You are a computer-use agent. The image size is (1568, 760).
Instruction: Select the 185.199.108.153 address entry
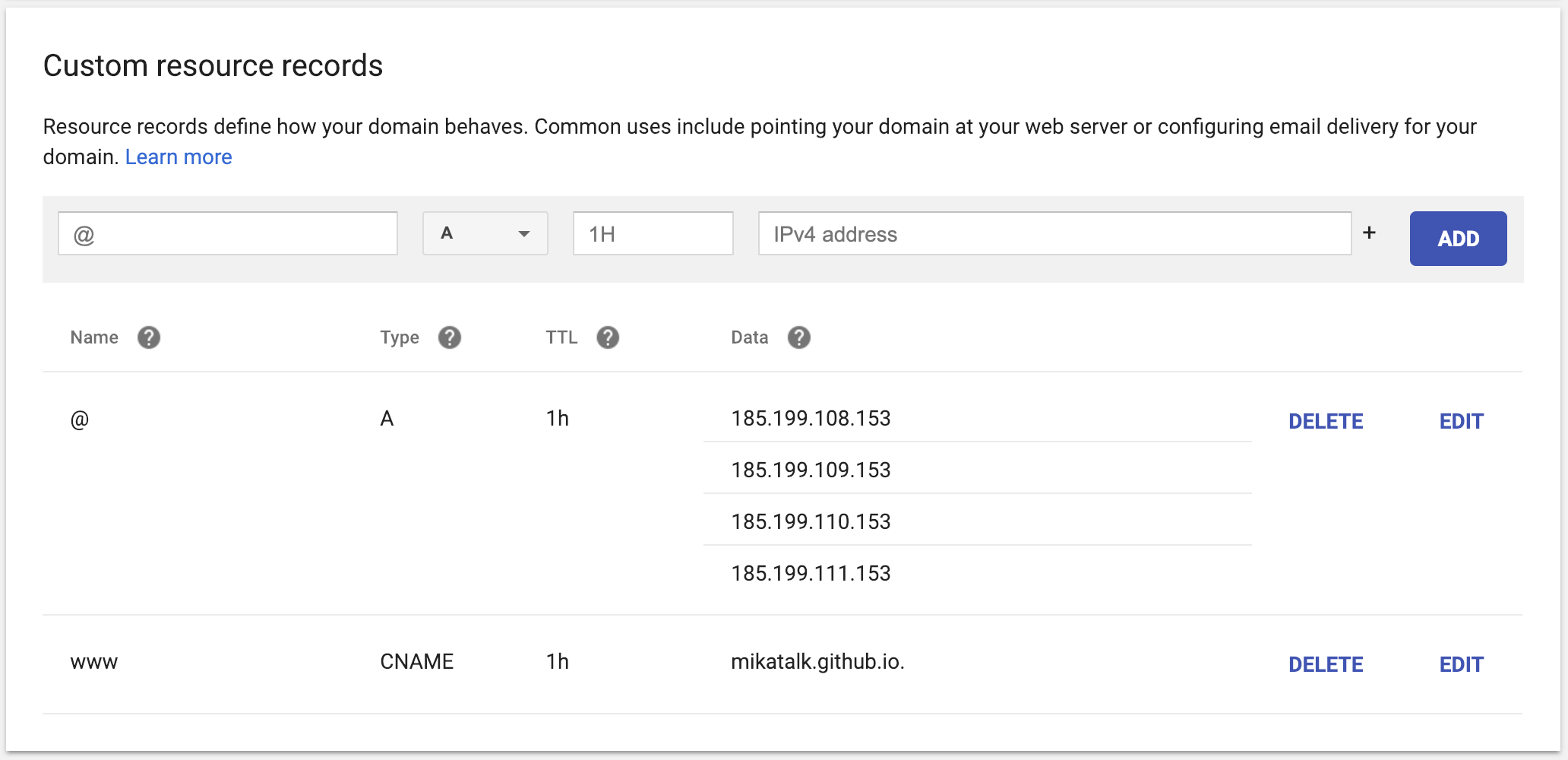pyautogui.click(x=811, y=419)
